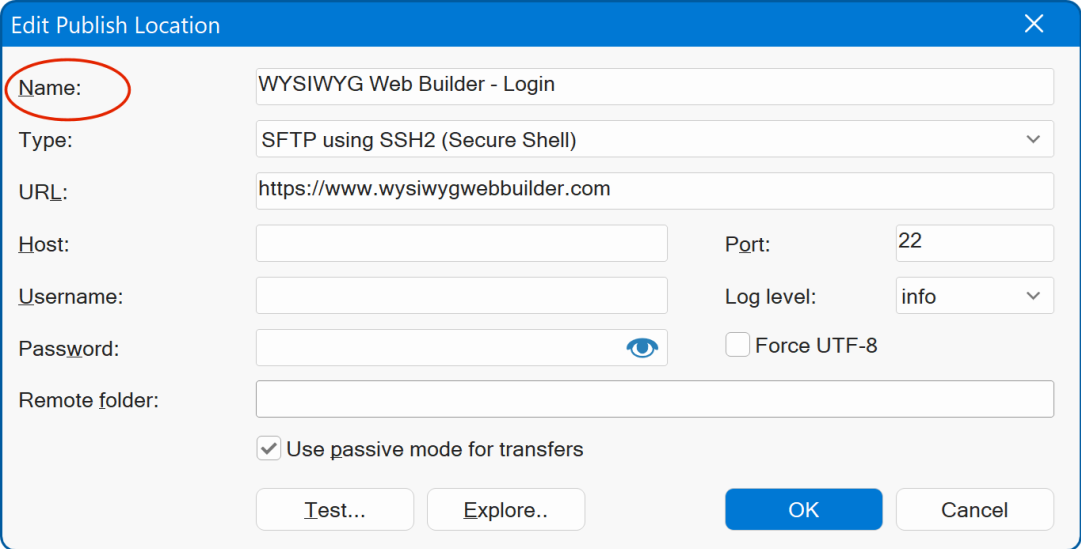Click the Remote folder input field
1082x552 pixels.
(654, 399)
